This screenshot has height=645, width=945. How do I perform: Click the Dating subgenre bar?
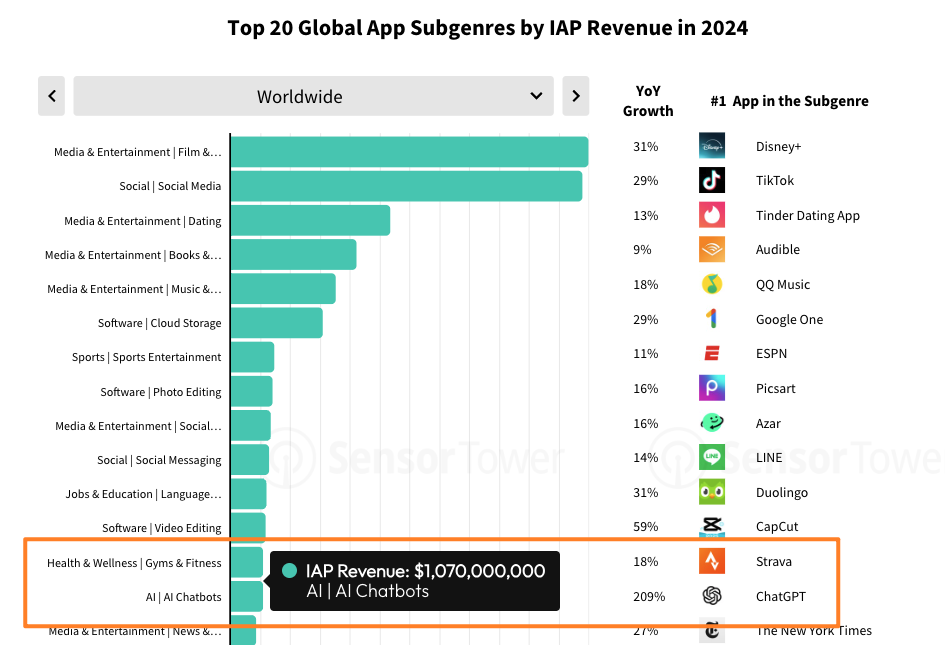tap(310, 221)
